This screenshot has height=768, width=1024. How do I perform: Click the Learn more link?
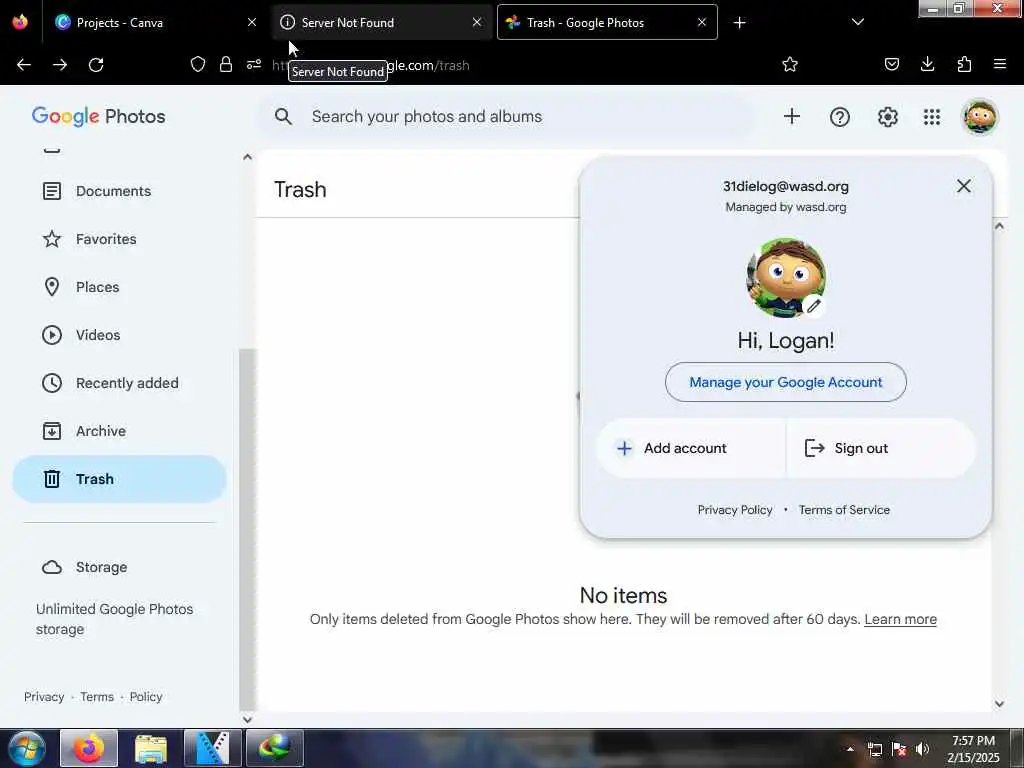901,620
